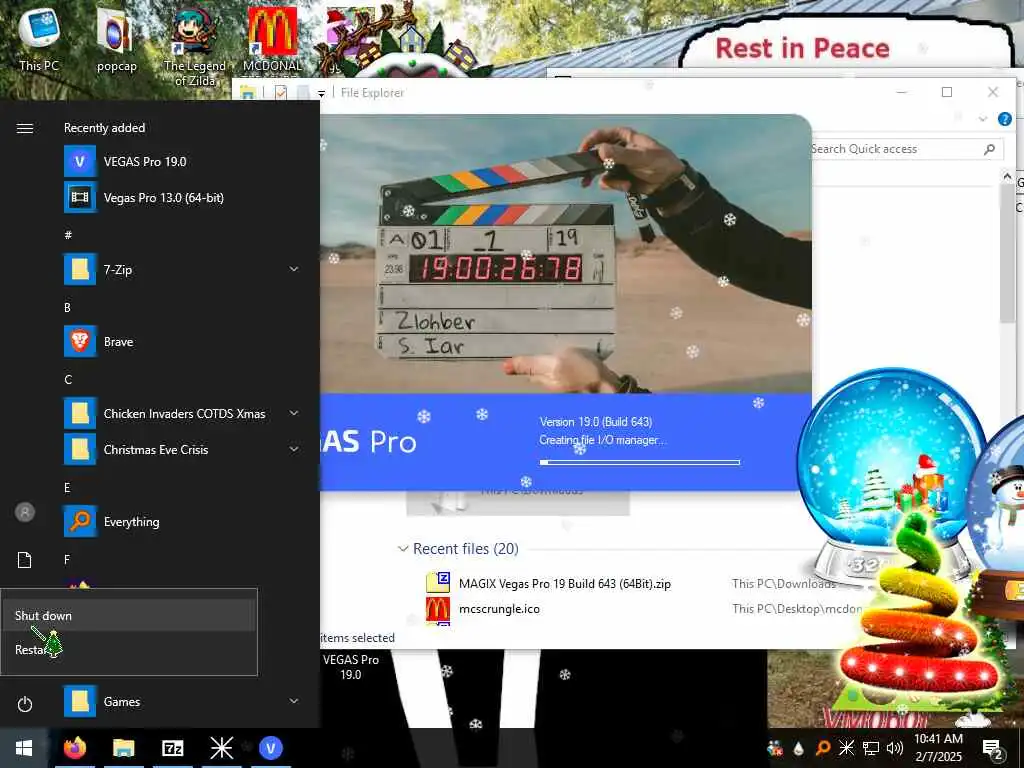Jump to letter # section header

(68, 235)
